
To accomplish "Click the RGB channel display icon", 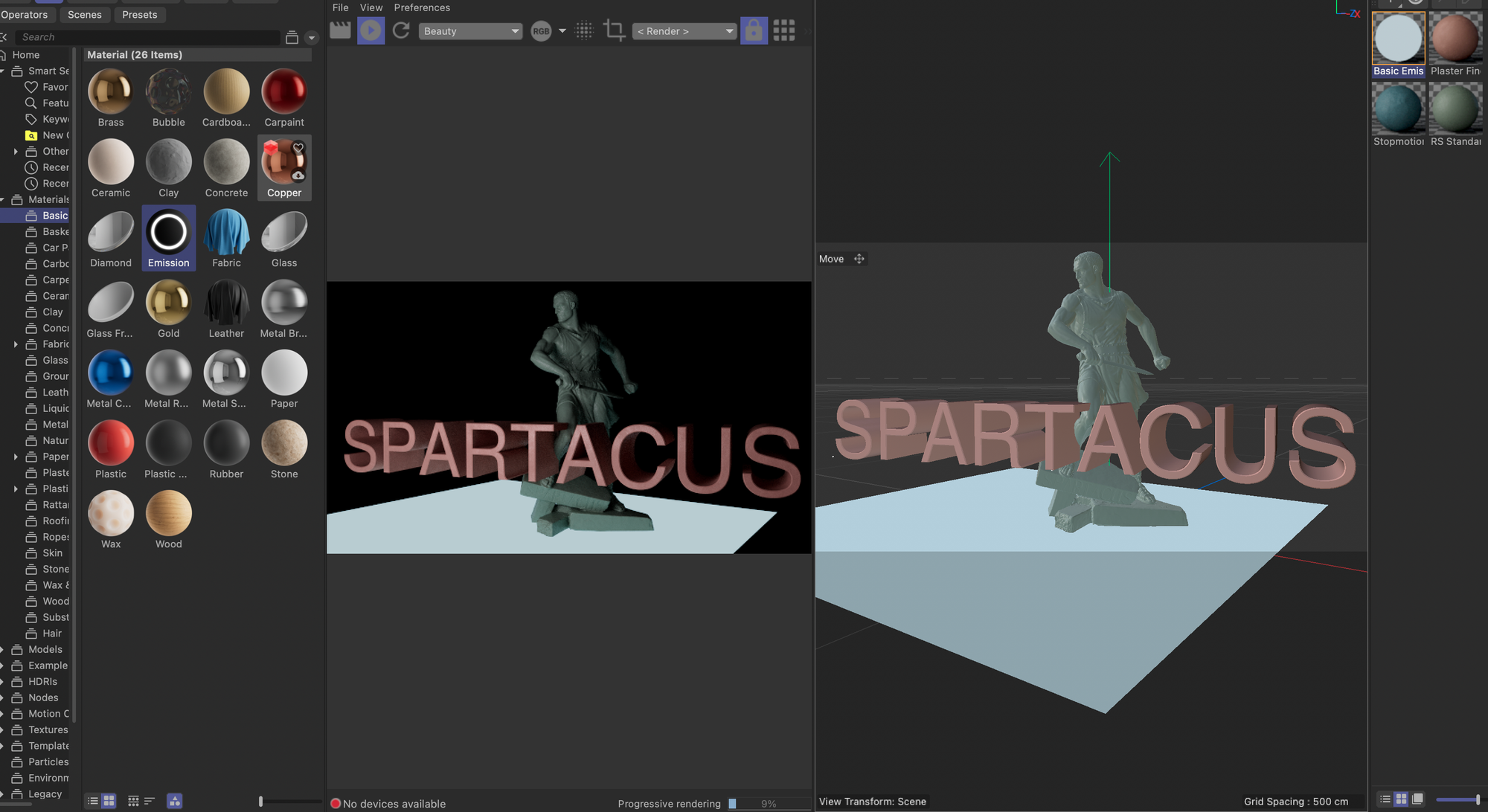I will 541,30.
